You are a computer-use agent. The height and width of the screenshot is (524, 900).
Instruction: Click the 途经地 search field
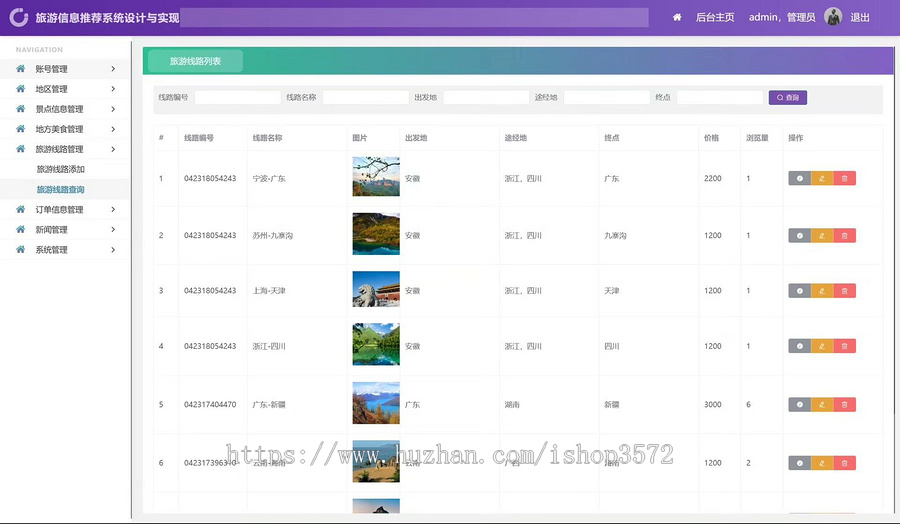607,98
